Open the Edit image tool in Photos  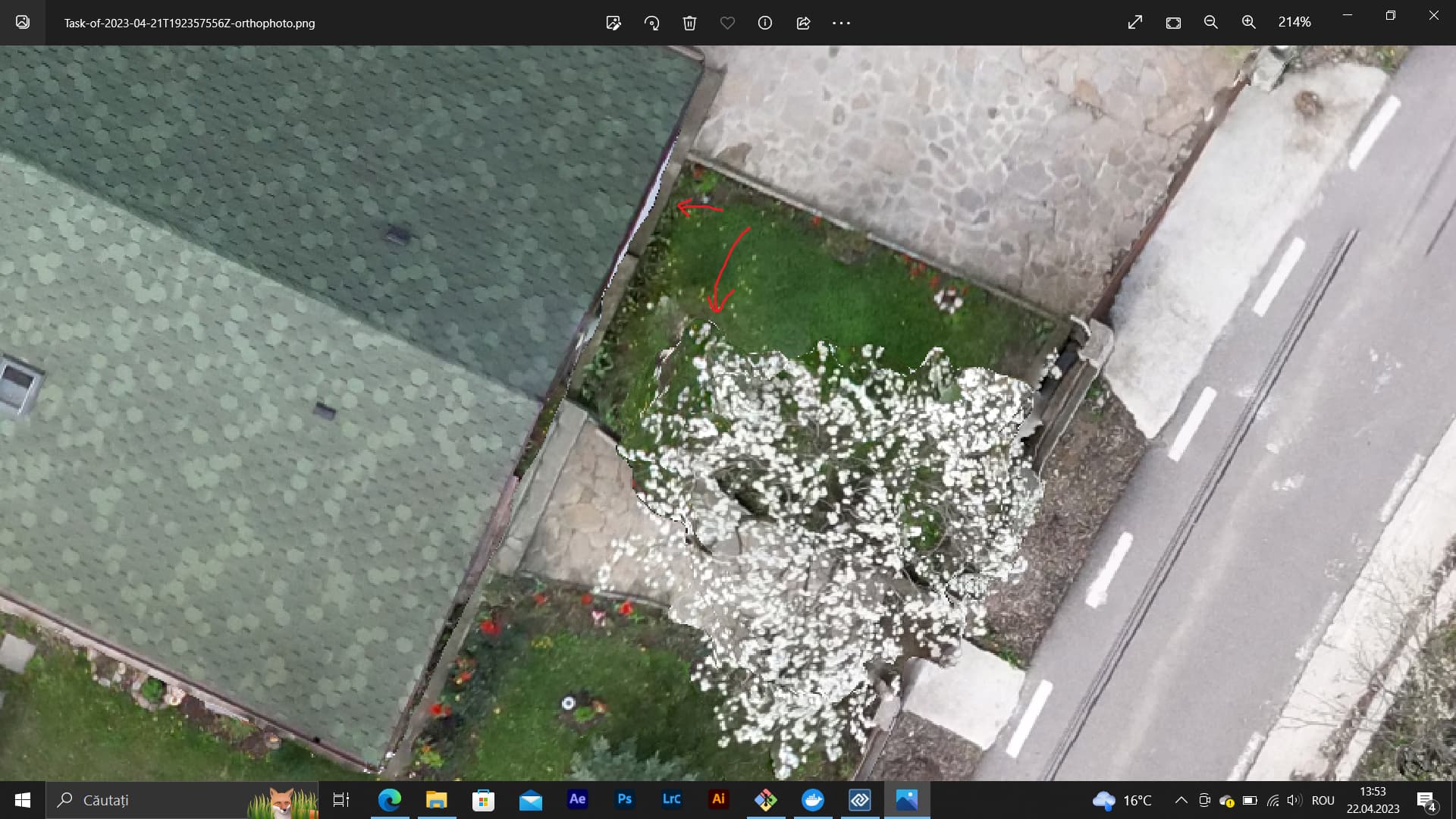coord(613,23)
